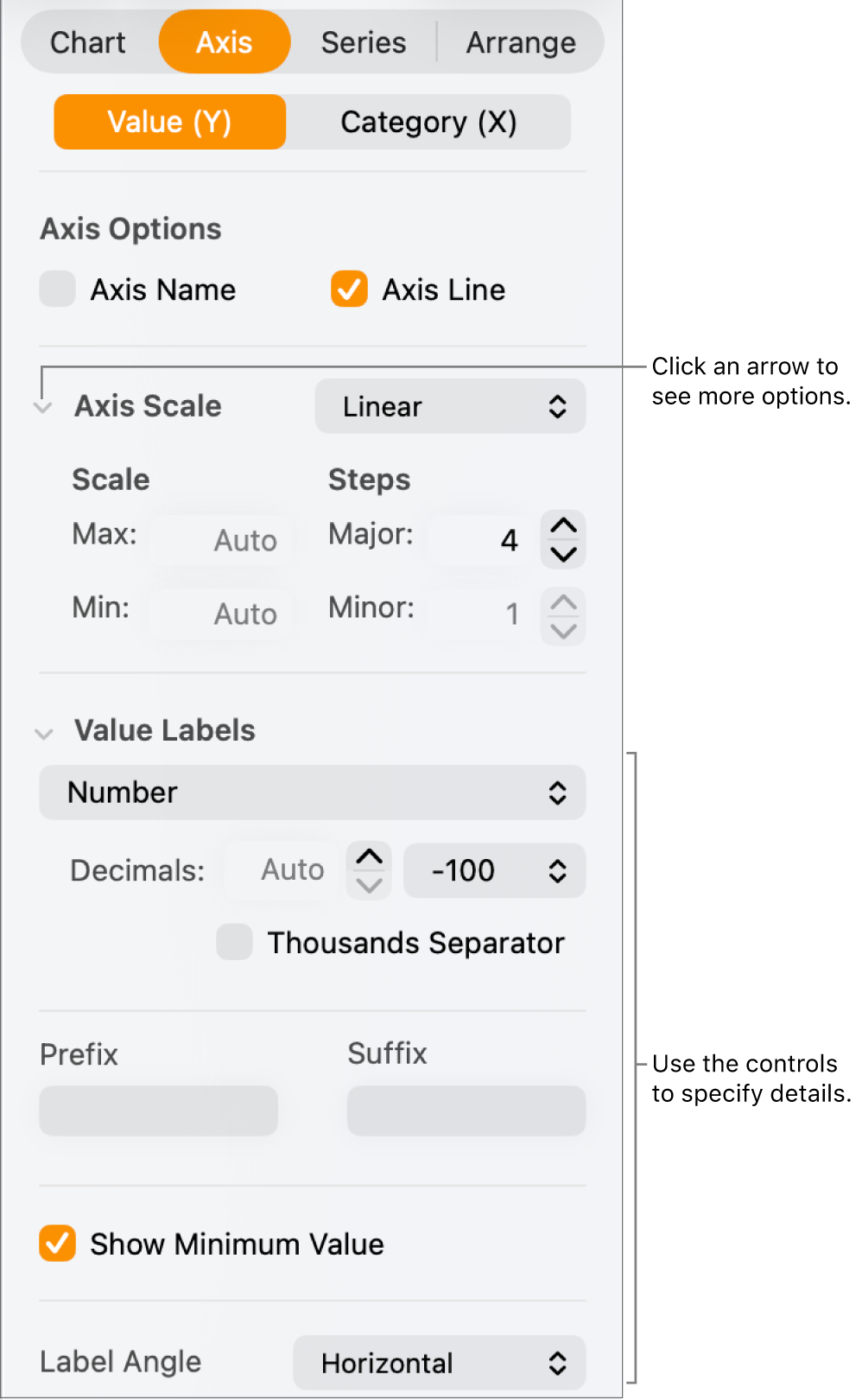Switch to the Category (X) axis

(x=429, y=122)
